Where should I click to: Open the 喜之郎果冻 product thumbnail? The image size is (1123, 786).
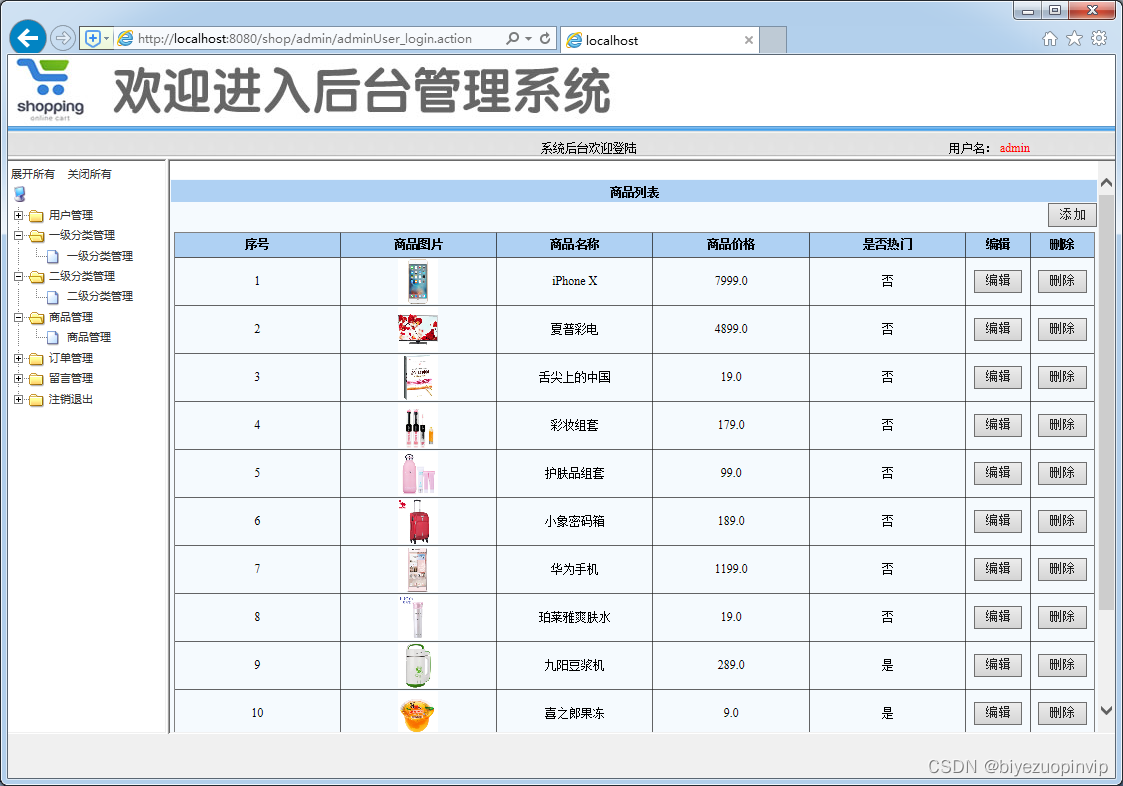[418, 715]
